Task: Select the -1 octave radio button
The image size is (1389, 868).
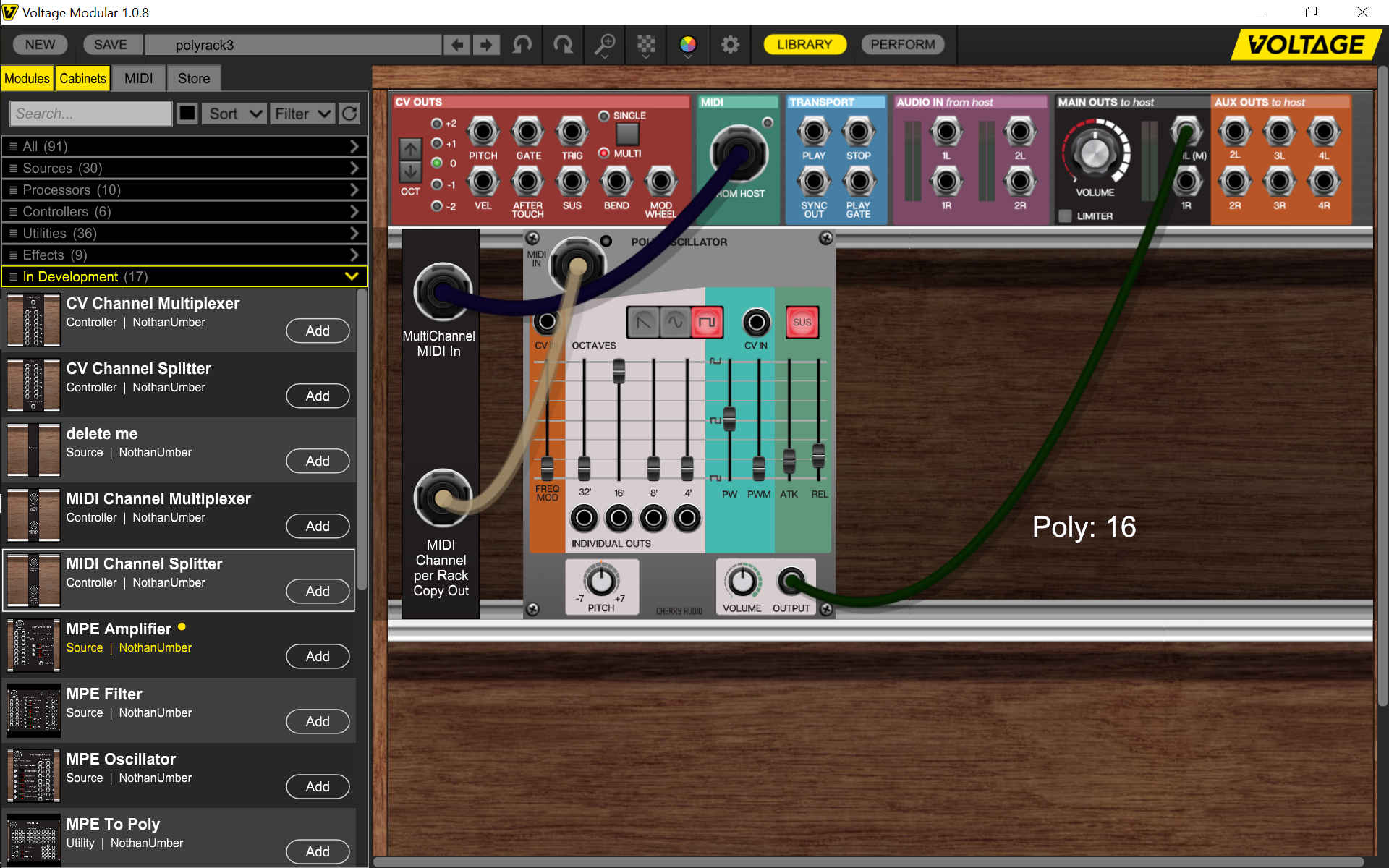Action: [x=436, y=185]
